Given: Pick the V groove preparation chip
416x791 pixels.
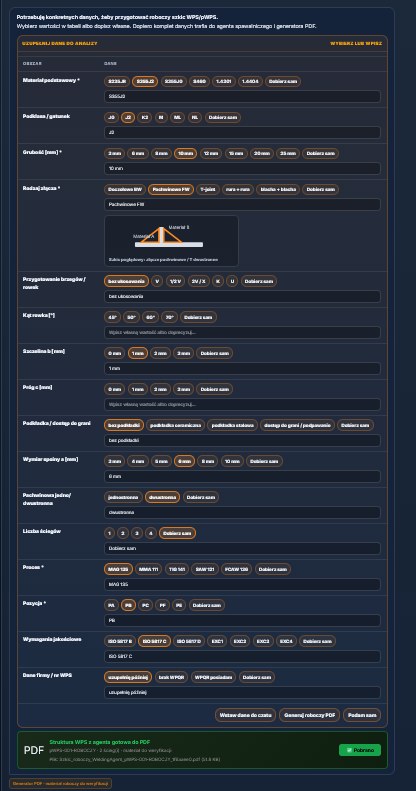Looking at the screenshot, I should pos(157,281).
